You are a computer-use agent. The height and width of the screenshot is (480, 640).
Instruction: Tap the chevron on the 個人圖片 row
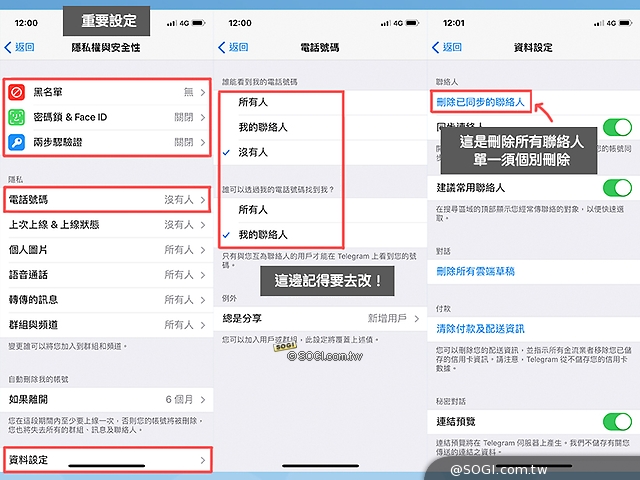pos(203,250)
